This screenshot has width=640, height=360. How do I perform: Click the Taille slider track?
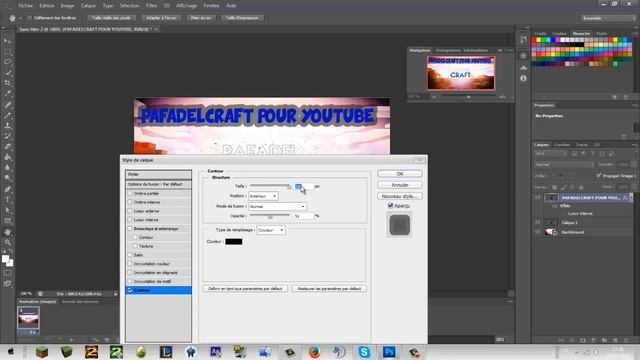coord(270,186)
